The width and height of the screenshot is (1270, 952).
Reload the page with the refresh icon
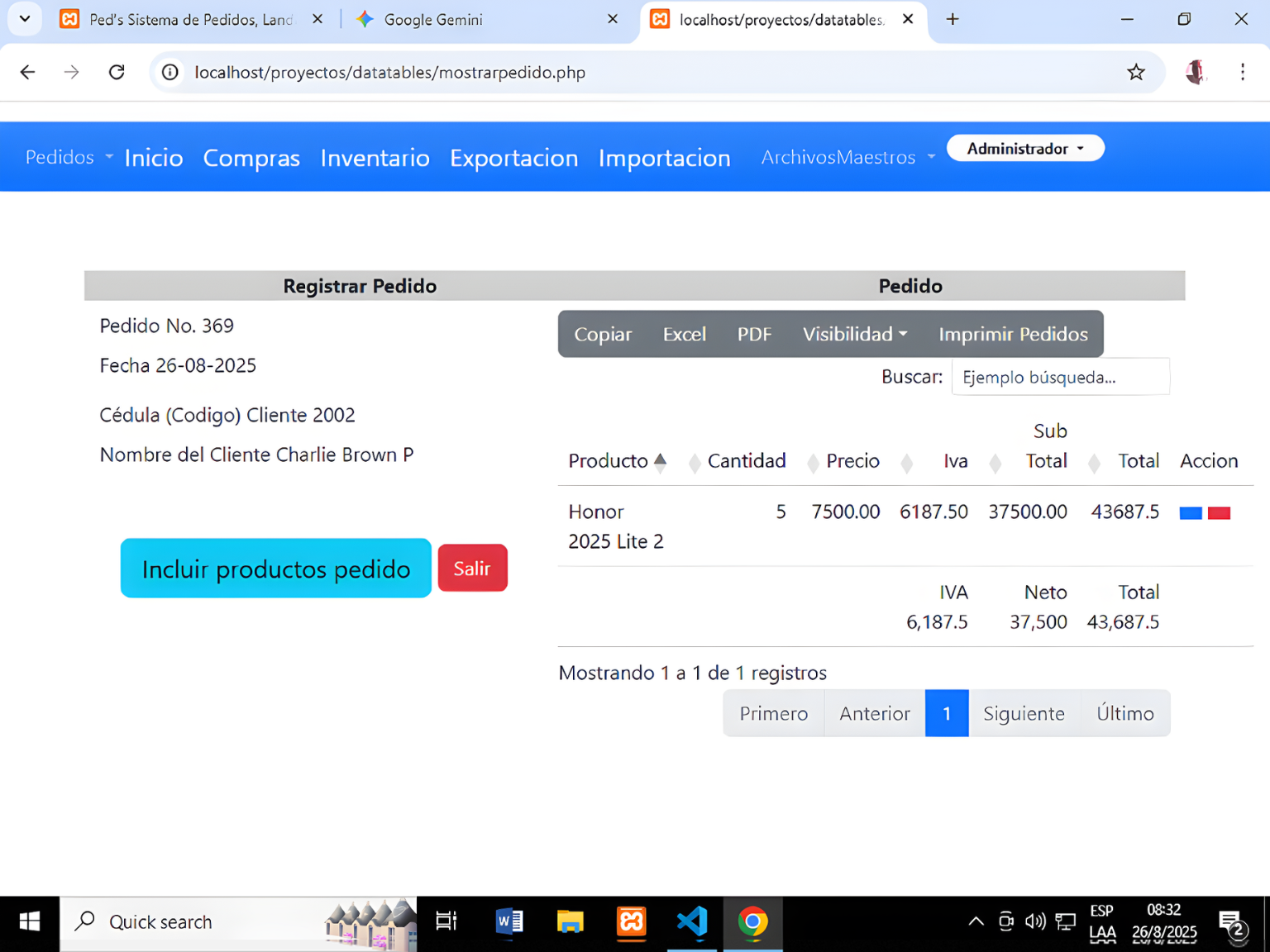117,73
